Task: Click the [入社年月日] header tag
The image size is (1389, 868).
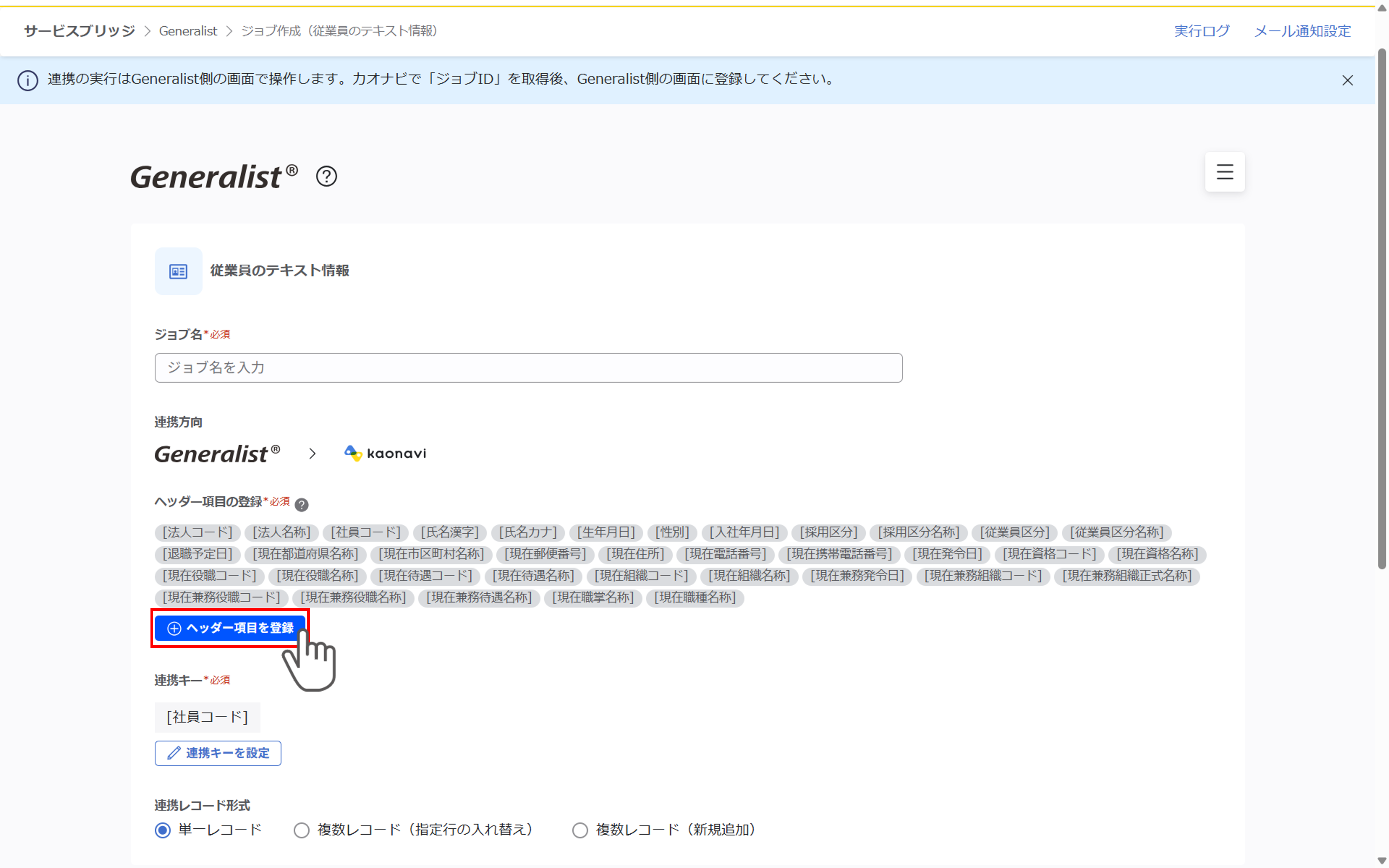Action: pyautogui.click(x=744, y=532)
